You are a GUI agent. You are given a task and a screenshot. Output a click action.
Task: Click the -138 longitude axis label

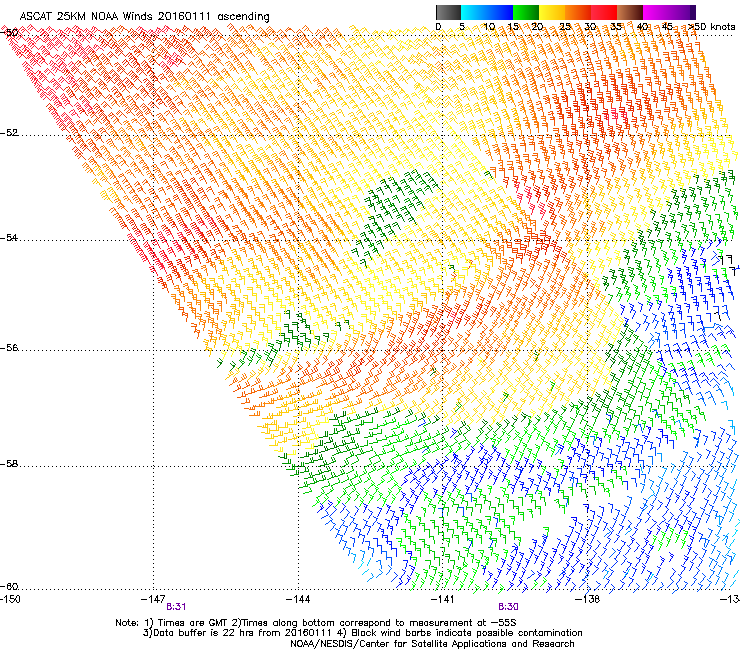click(x=588, y=599)
